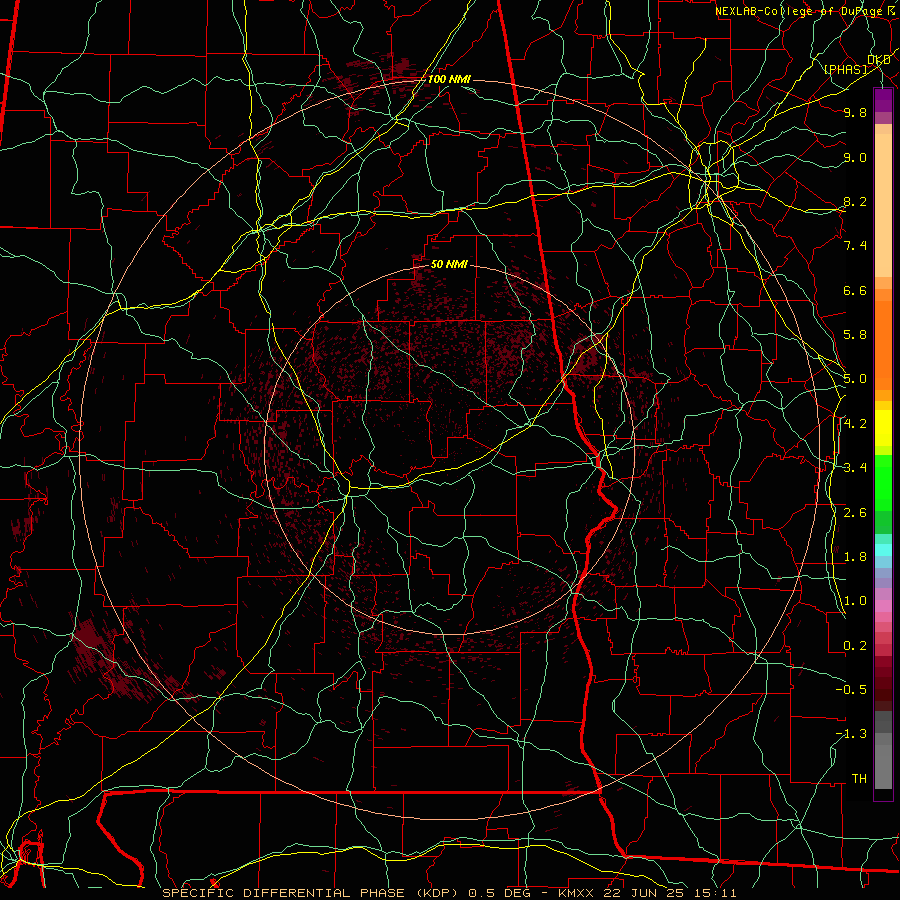
Task: Click the 8.2 scale value
Action: [x=855, y=201]
